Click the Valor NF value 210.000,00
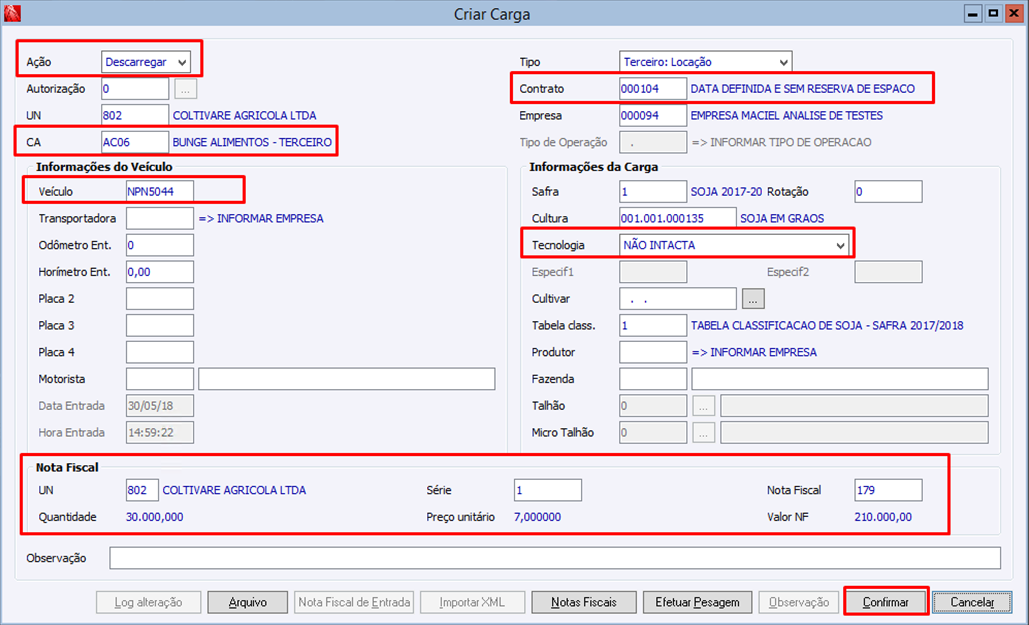The width and height of the screenshot is (1029, 625). pyautogui.click(x=883, y=517)
